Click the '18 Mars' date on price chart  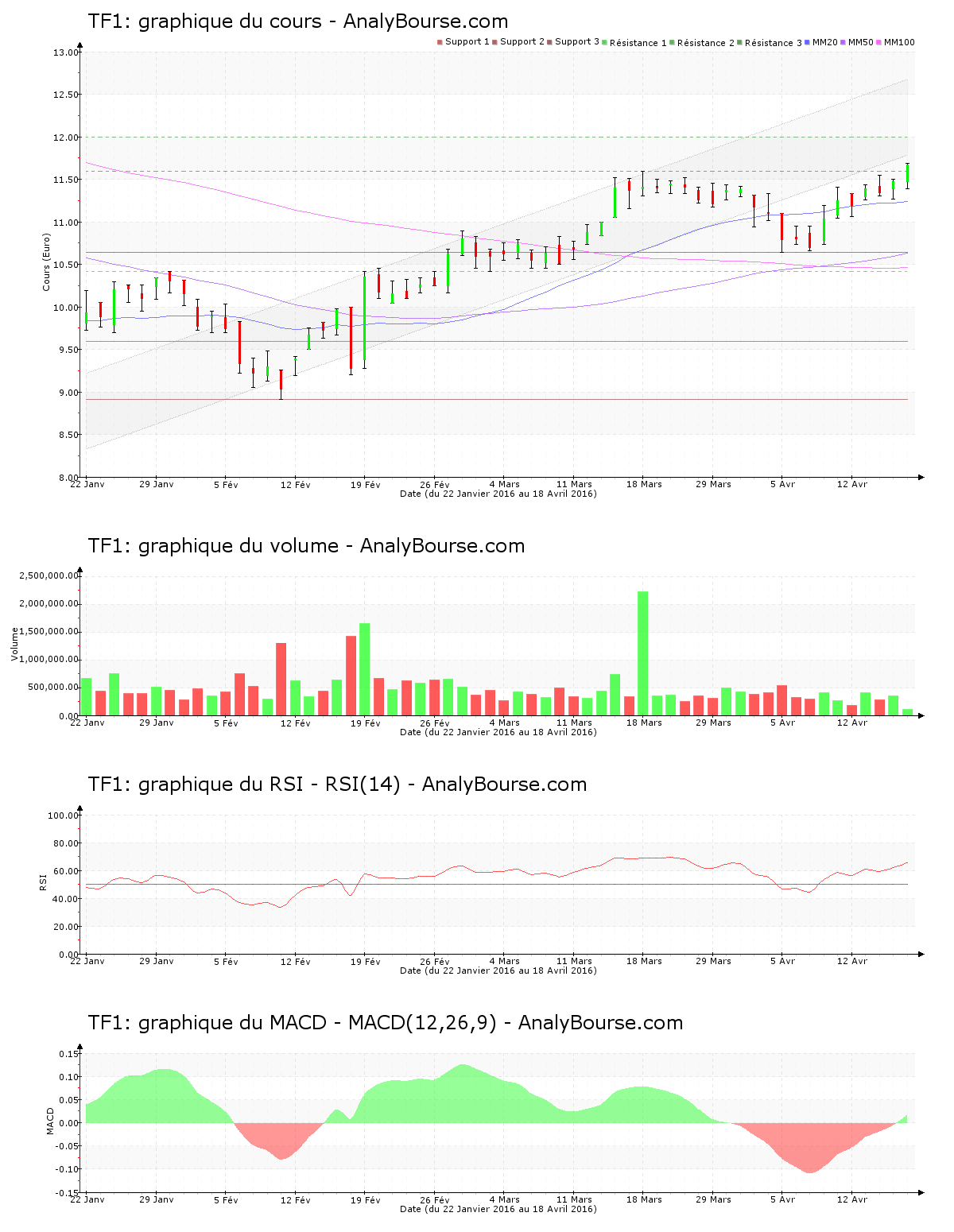(644, 484)
